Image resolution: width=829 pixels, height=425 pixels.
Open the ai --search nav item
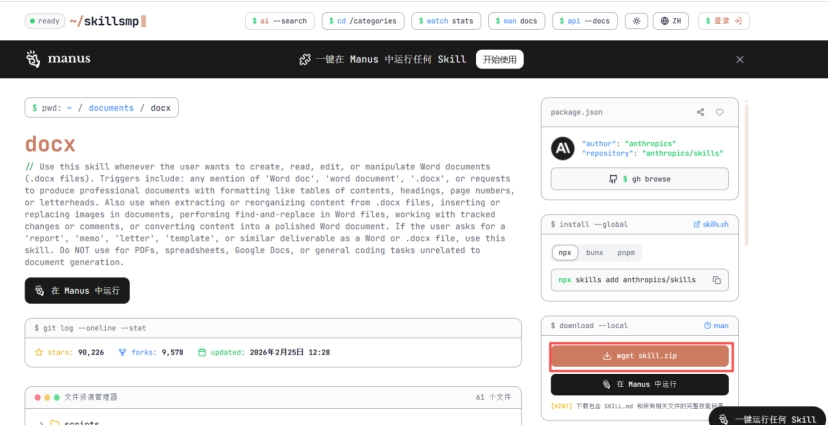280,21
